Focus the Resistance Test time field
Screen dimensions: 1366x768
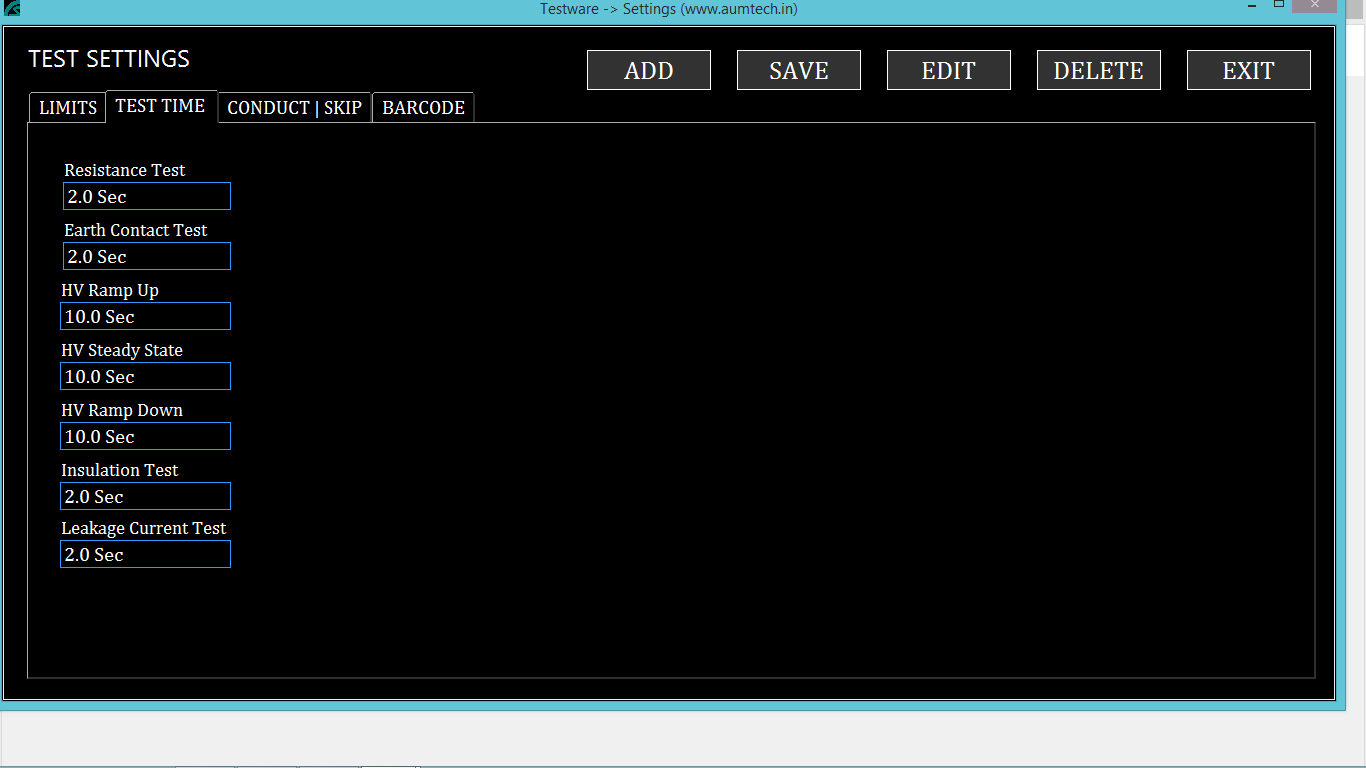[147, 196]
